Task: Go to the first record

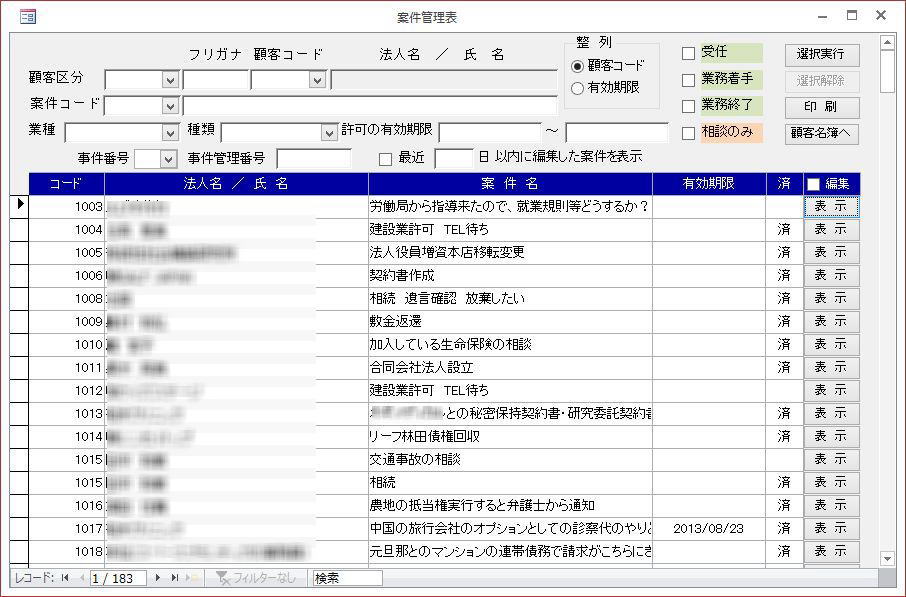Action: click(x=65, y=578)
